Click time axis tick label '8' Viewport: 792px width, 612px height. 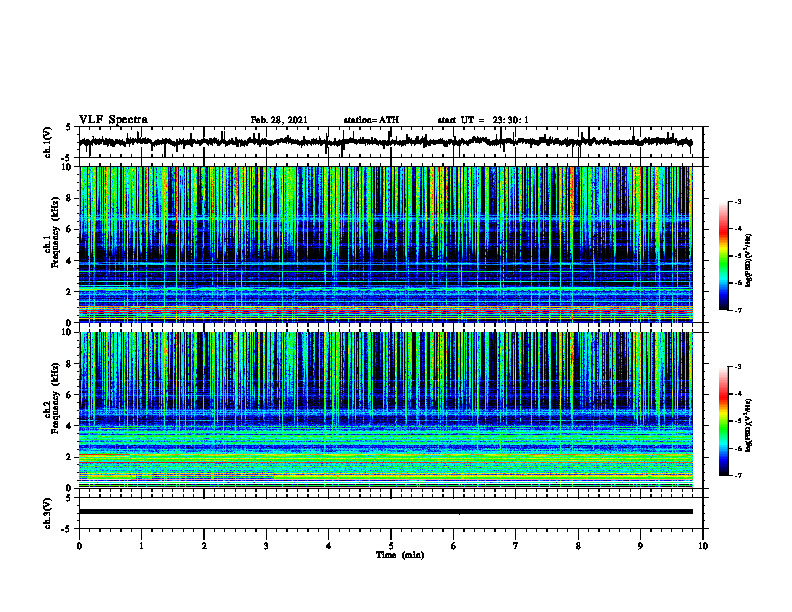[x=578, y=546]
